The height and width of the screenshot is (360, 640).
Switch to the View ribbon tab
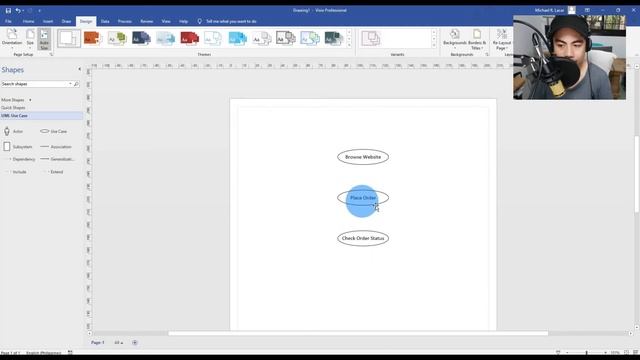coord(166,21)
